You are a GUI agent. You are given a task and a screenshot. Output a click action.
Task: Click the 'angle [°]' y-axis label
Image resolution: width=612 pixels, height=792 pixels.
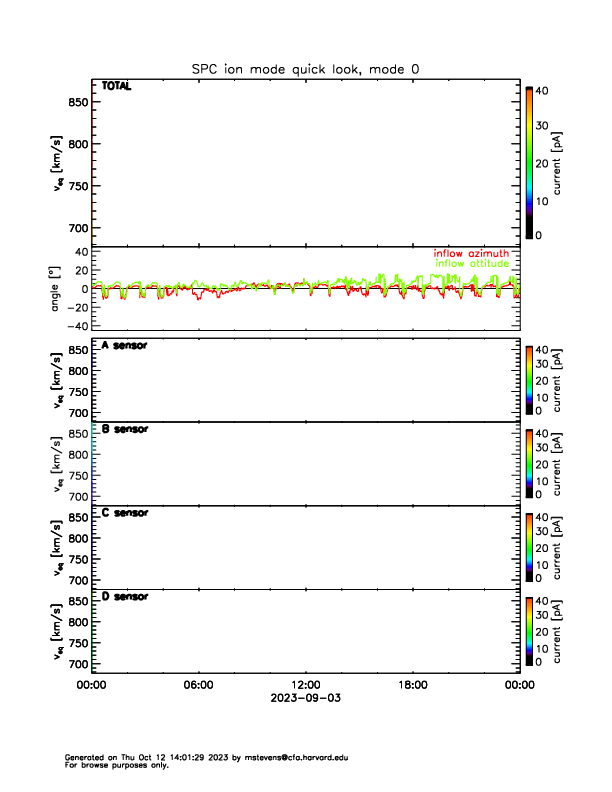pyautogui.click(x=59, y=289)
